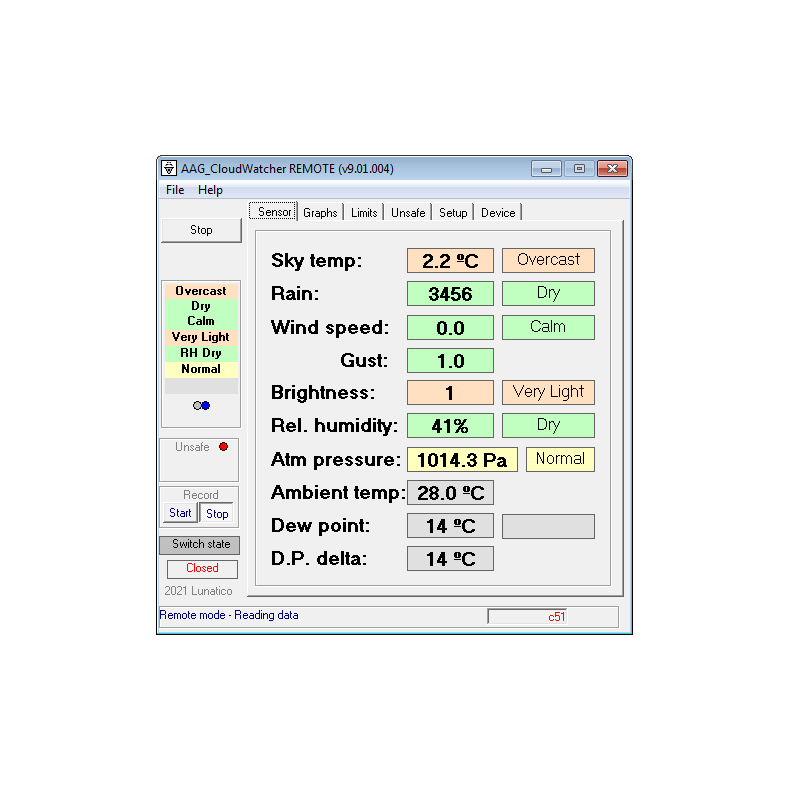Viewport: 790px width, 790px height.
Task: Show the Device tab
Action: pos(498,213)
